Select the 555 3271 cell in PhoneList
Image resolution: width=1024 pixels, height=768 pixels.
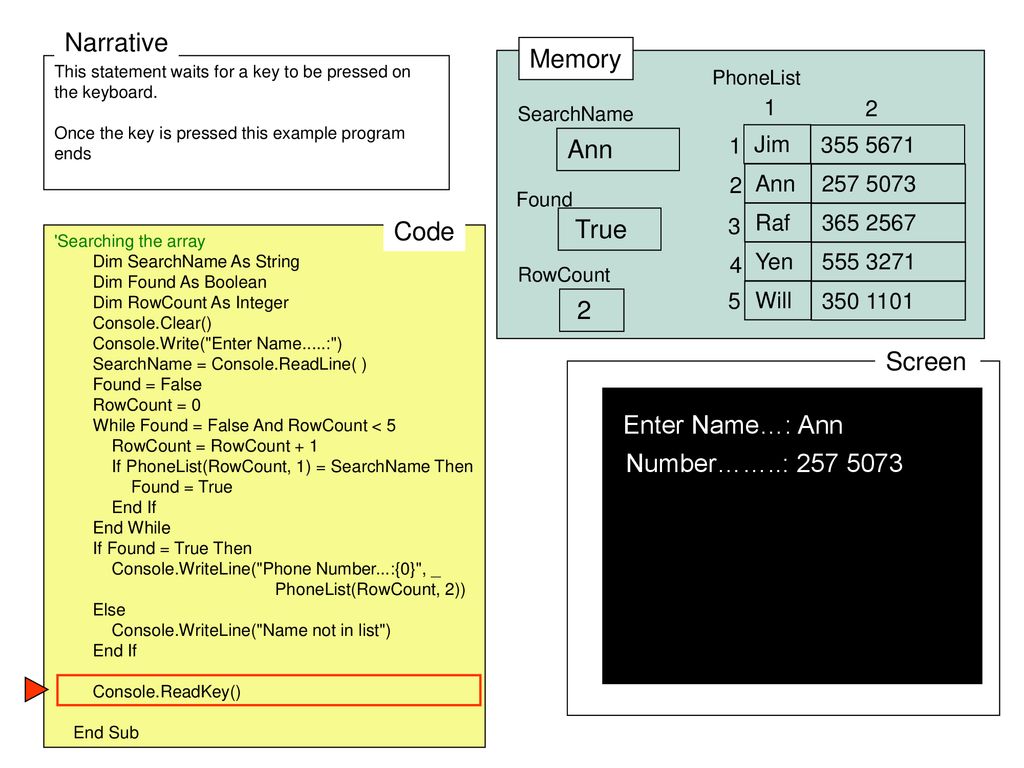pos(888,262)
